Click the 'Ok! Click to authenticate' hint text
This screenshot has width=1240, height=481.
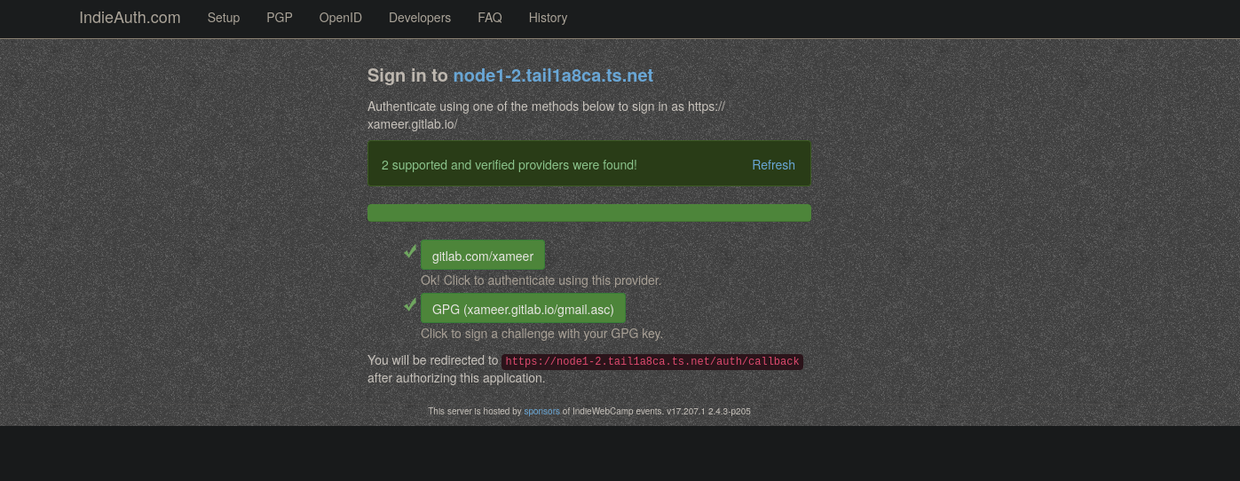coord(540,281)
